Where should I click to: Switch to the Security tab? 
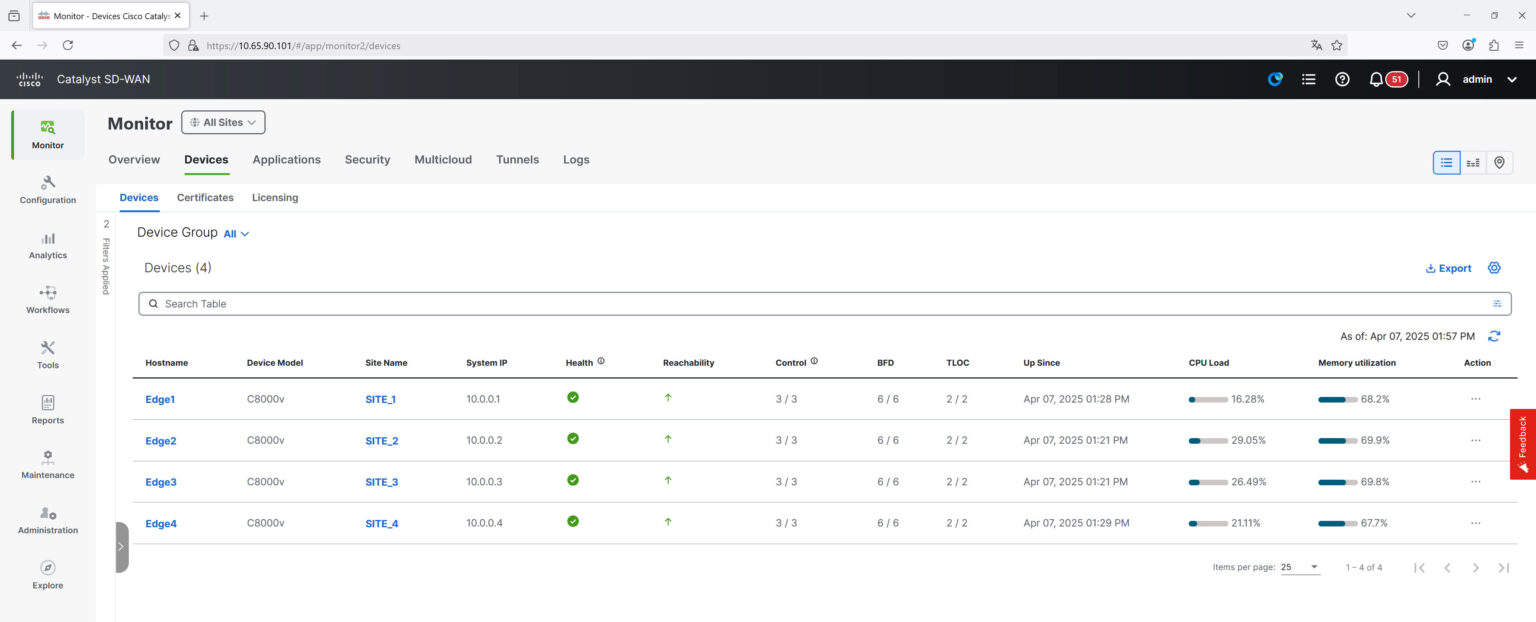(367, 159)
